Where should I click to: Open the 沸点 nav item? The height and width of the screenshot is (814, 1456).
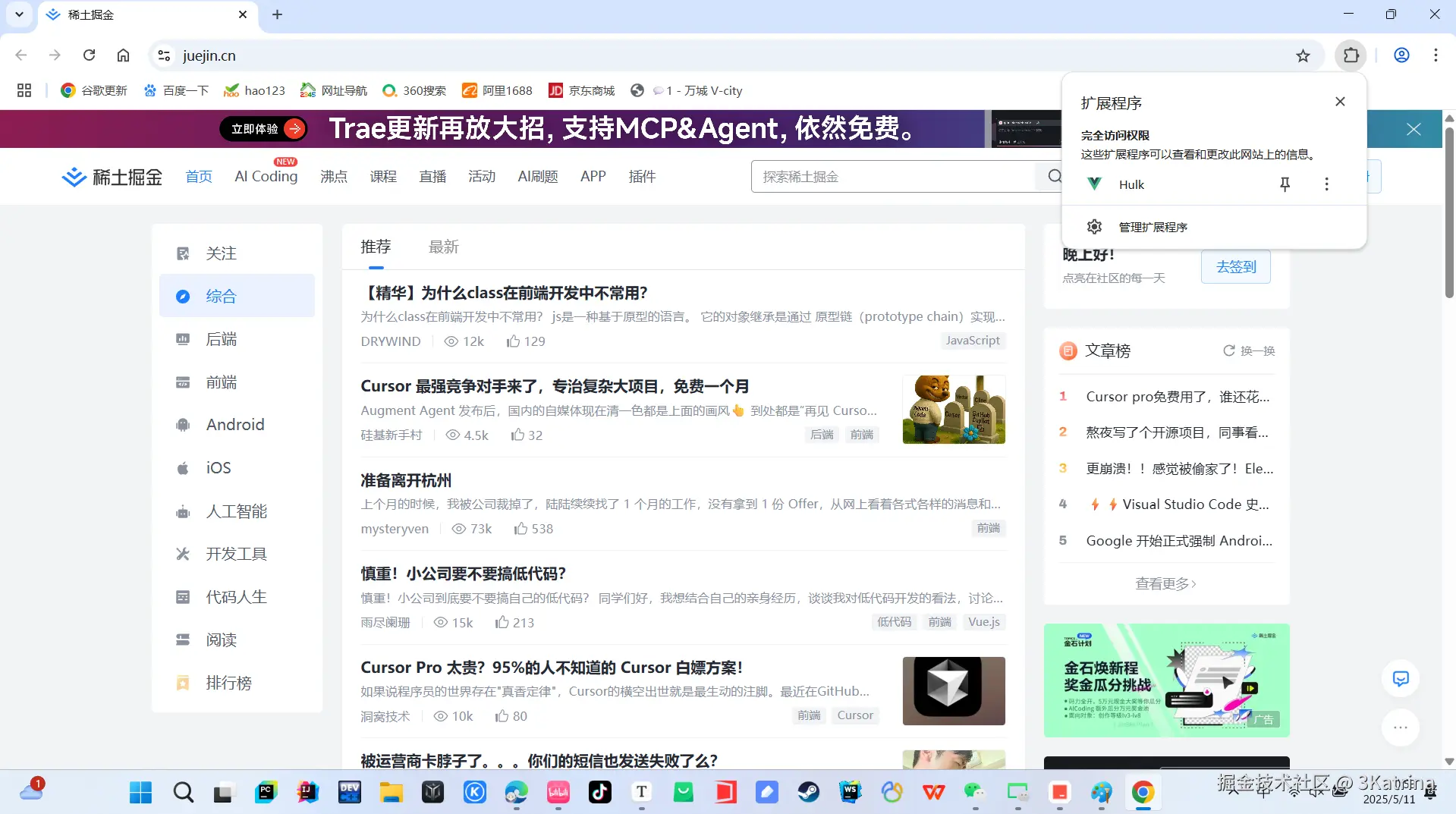pos(334,177)
